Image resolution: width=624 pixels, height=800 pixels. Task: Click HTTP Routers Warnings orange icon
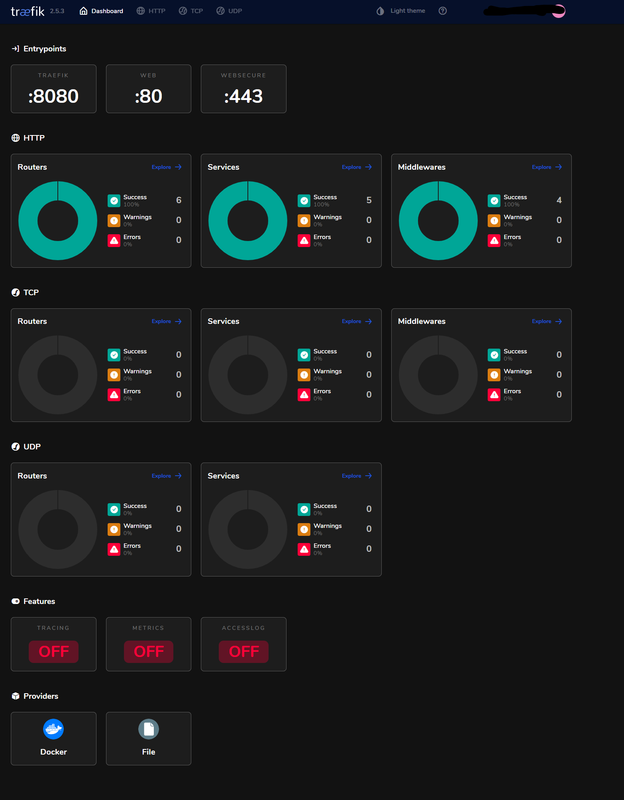(114, 220)
